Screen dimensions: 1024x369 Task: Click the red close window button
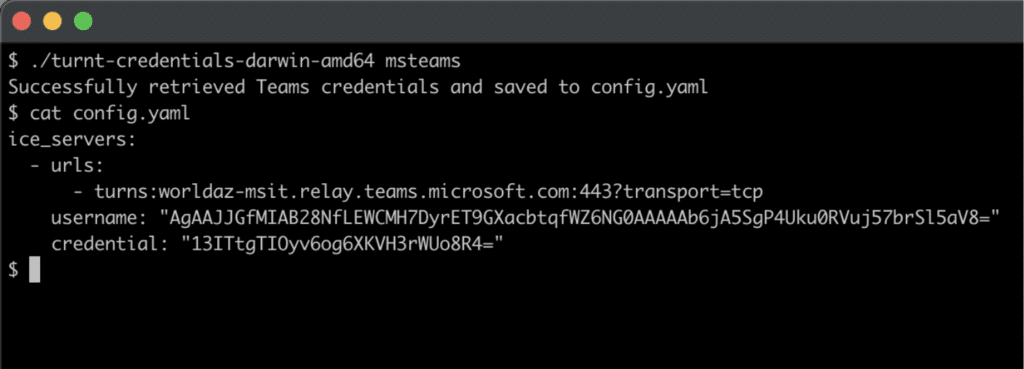coord(22,22)
